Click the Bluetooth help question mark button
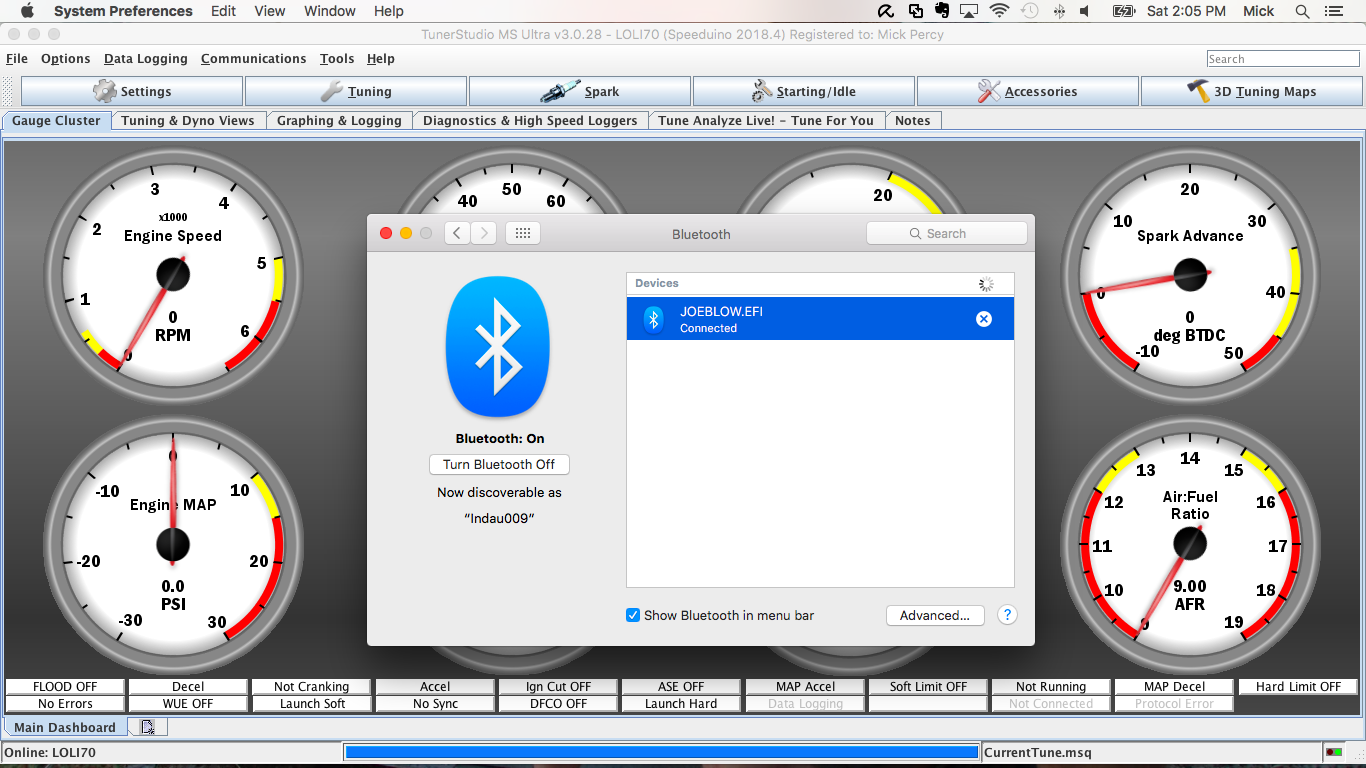This screenshot has height=768, width=1366. 1007,615
